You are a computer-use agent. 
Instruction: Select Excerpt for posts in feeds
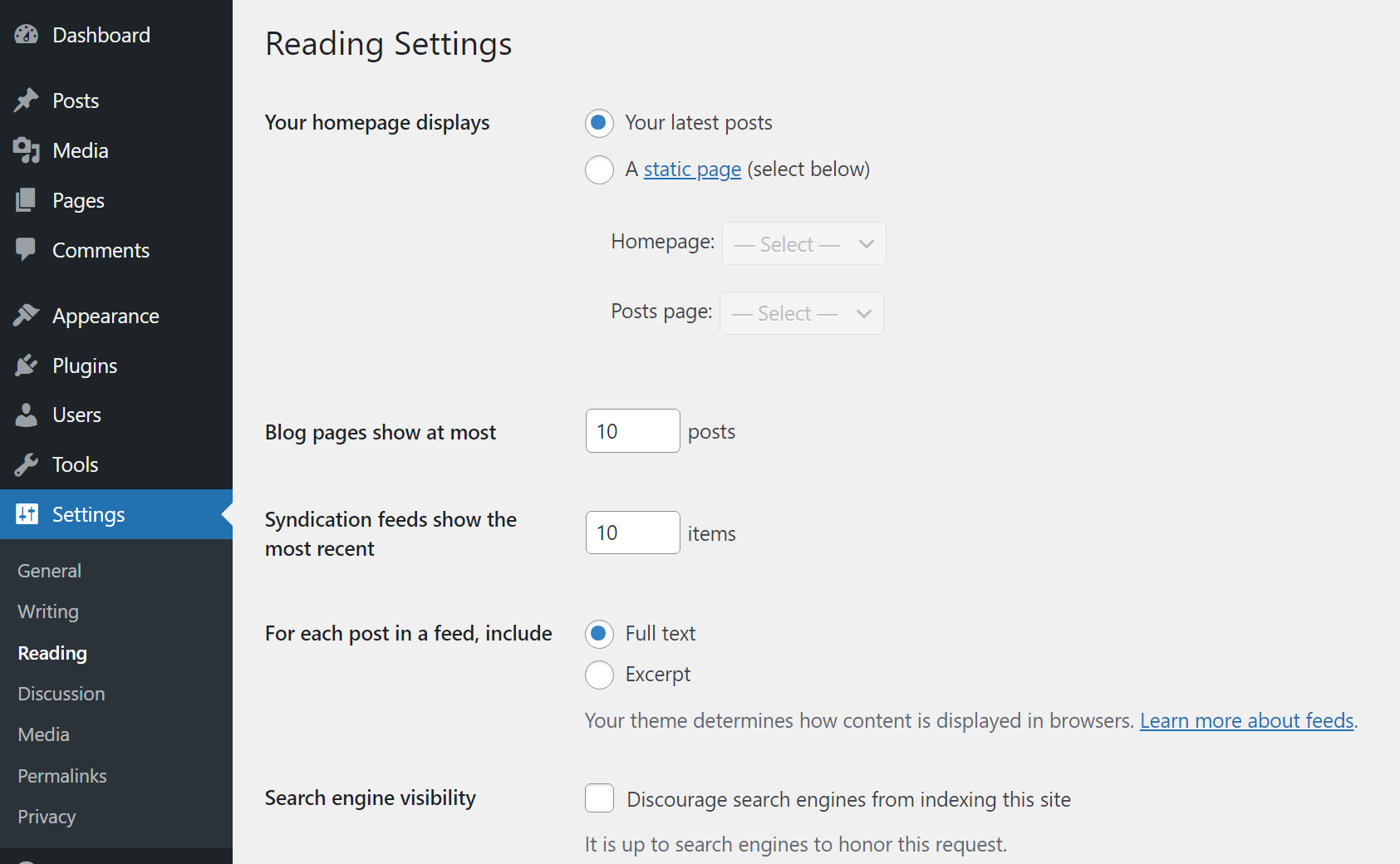[x=599, y=675]
